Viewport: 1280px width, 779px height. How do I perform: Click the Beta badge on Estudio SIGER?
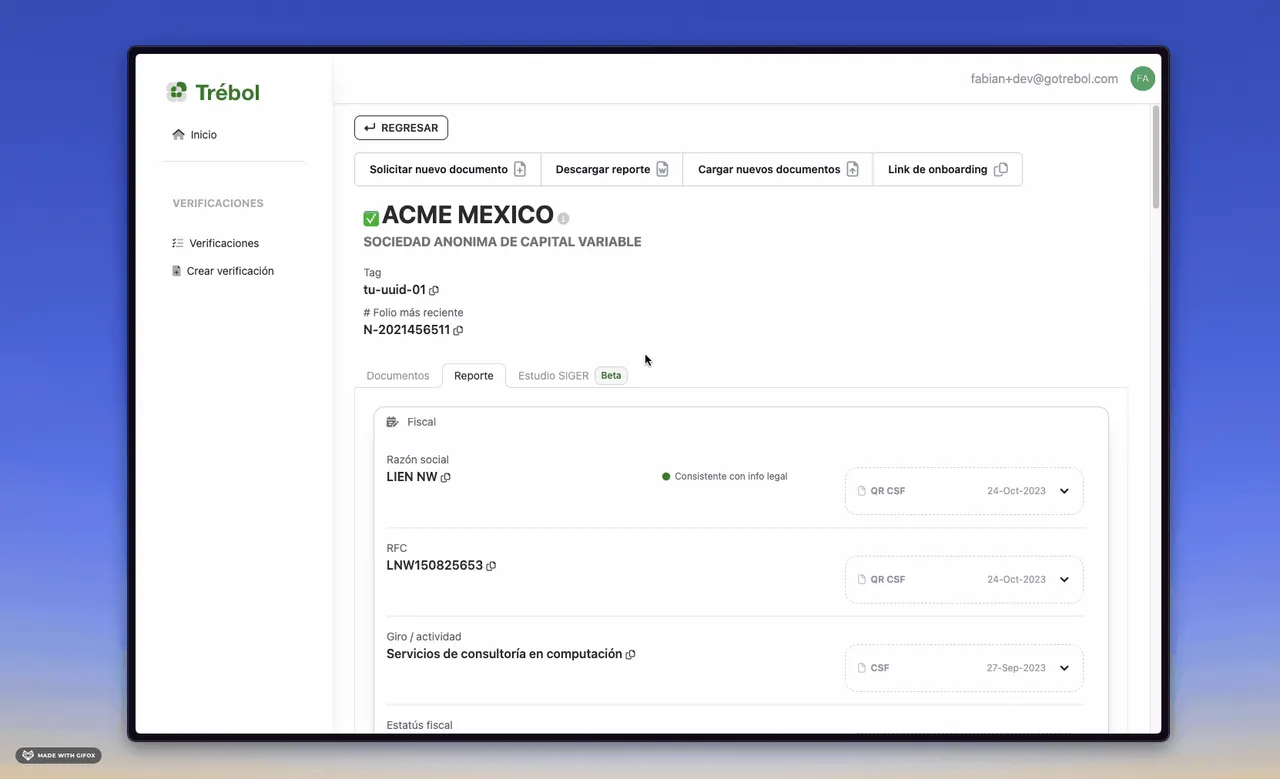pos(611,376)
